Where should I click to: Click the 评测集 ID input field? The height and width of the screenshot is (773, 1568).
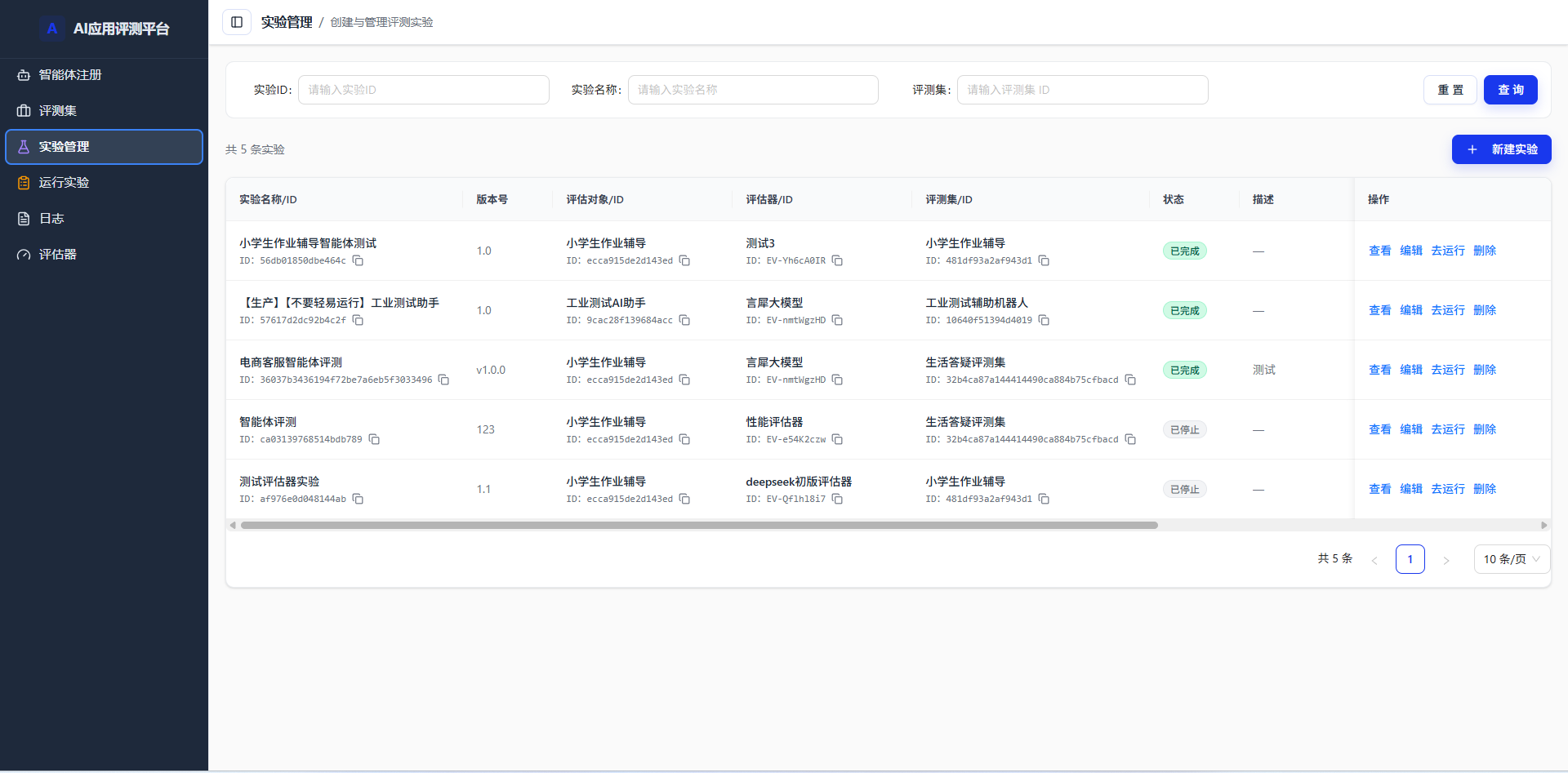tap(1082, 90)
